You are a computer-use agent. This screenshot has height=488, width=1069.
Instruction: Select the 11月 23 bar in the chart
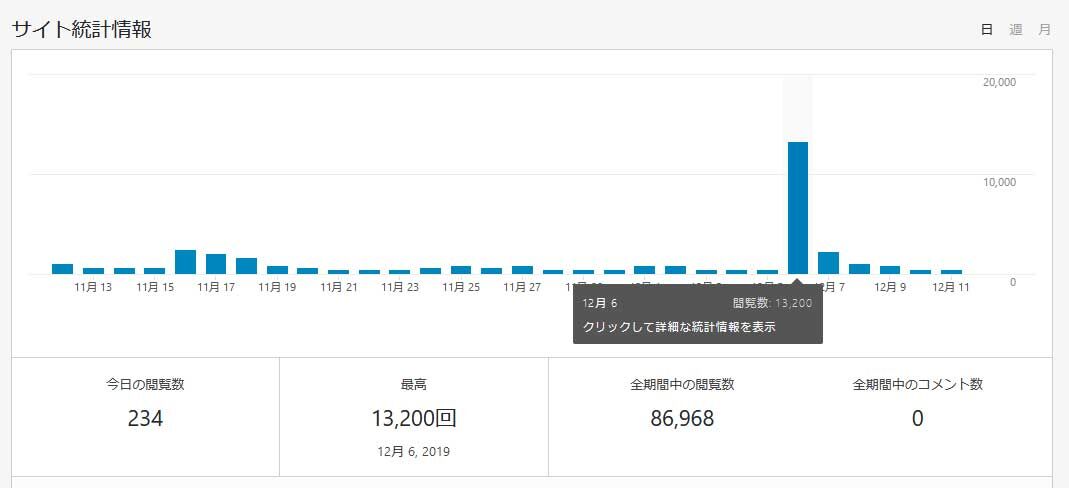pos(400,272)
